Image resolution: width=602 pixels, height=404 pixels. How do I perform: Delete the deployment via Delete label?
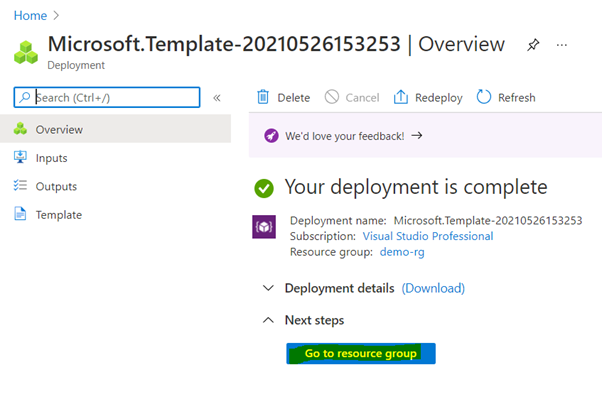pos(294,98)
